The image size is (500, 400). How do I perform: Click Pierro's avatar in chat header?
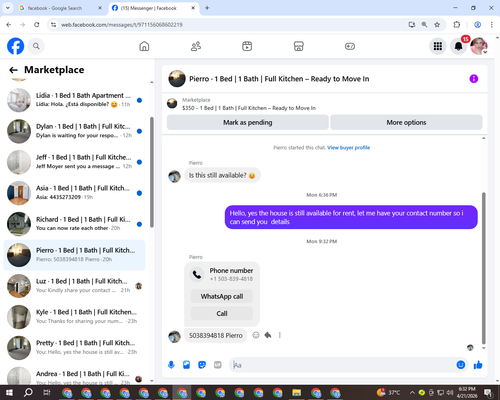tap(177, 79)
